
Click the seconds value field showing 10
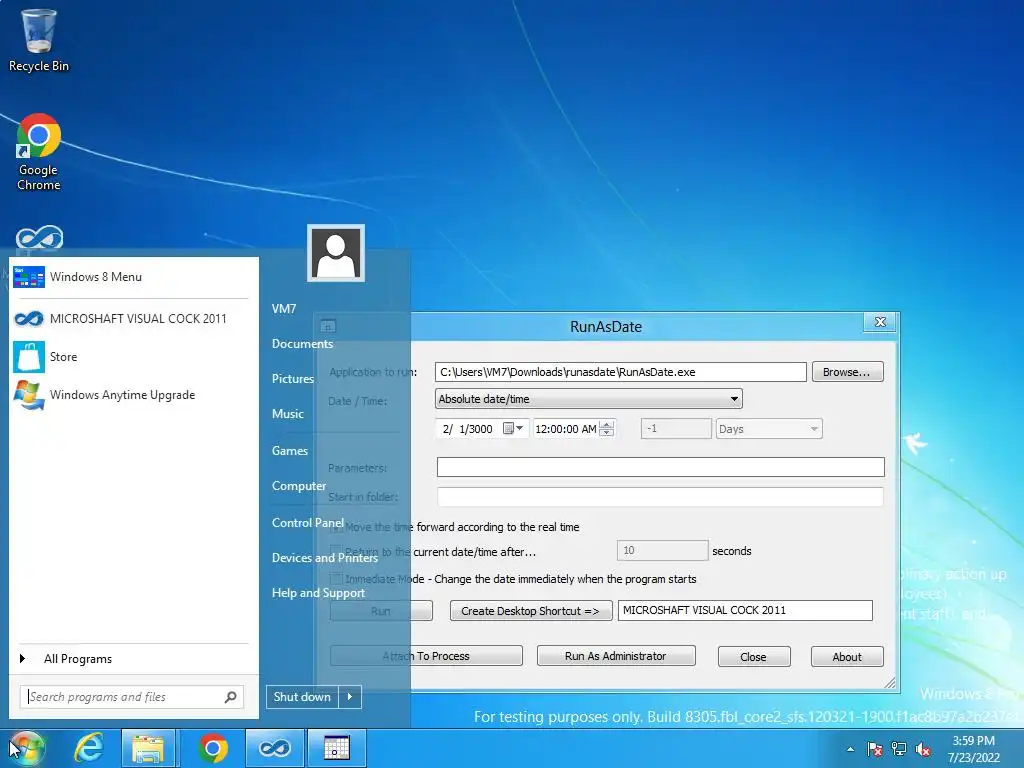pyautogui.click(x=662, y=551)
